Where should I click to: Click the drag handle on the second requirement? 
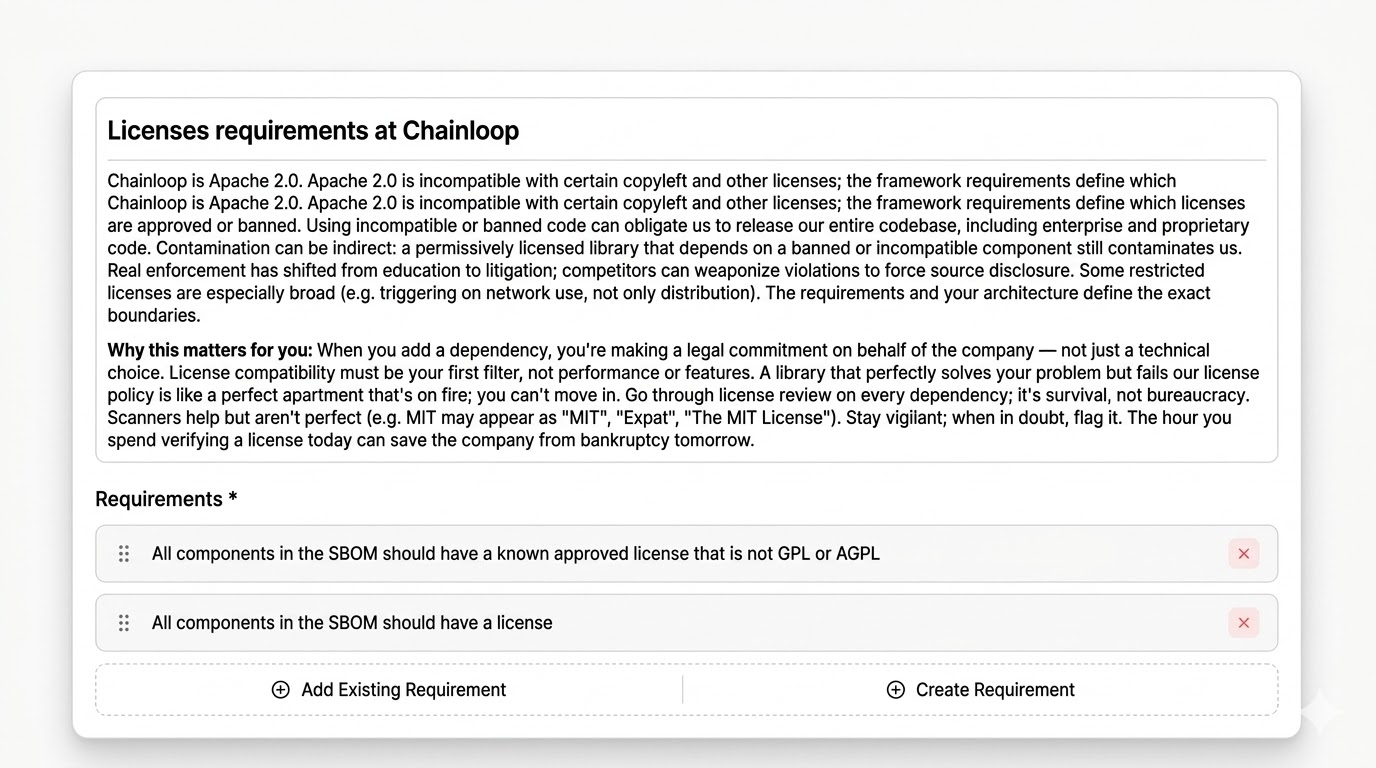(123, 622)
